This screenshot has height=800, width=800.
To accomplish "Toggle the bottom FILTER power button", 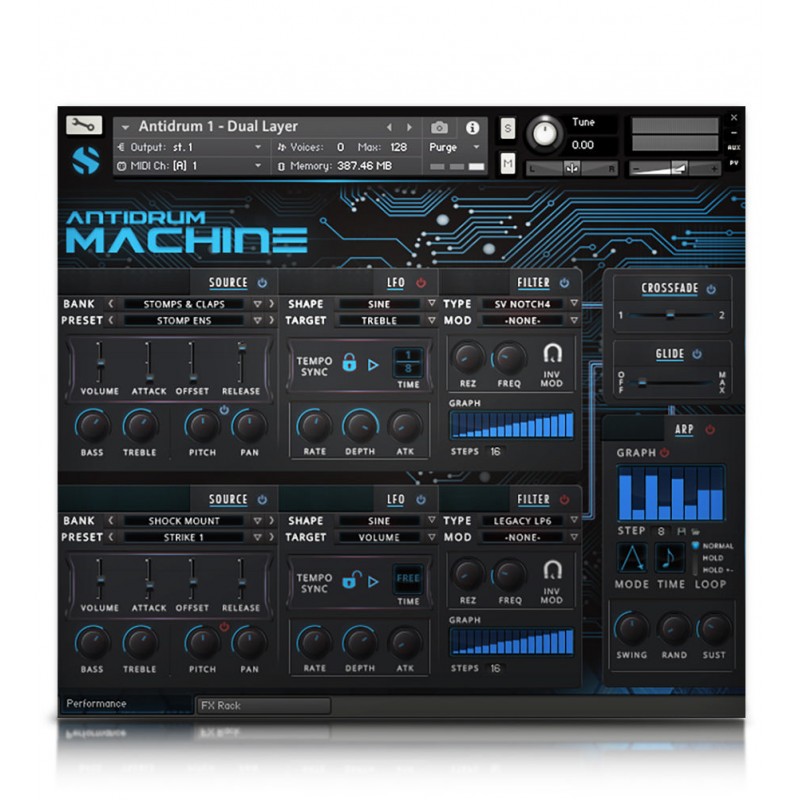I will click(x=565, y=499).
